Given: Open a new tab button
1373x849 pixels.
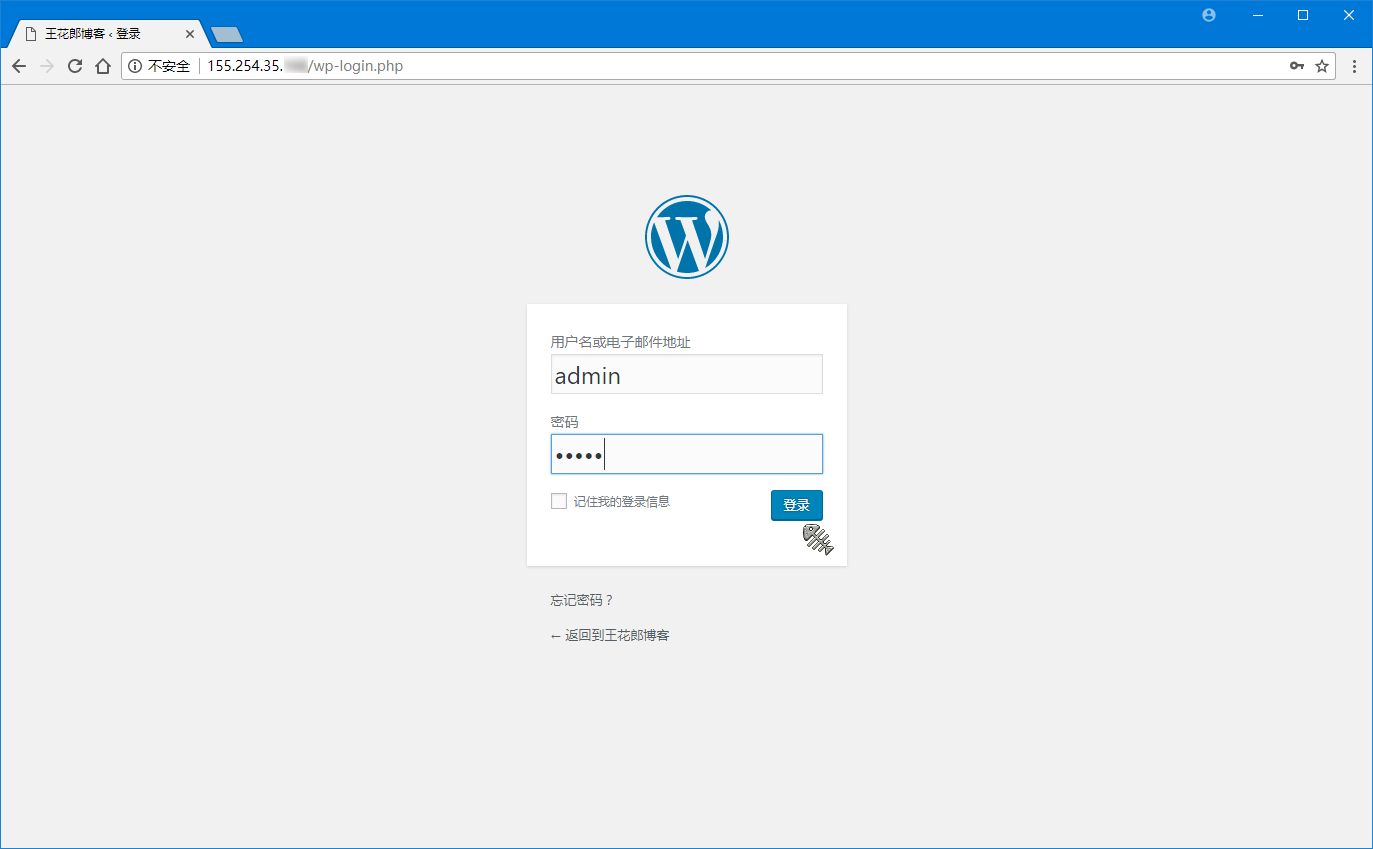Looking at the screenshot, I should [227, 35].
